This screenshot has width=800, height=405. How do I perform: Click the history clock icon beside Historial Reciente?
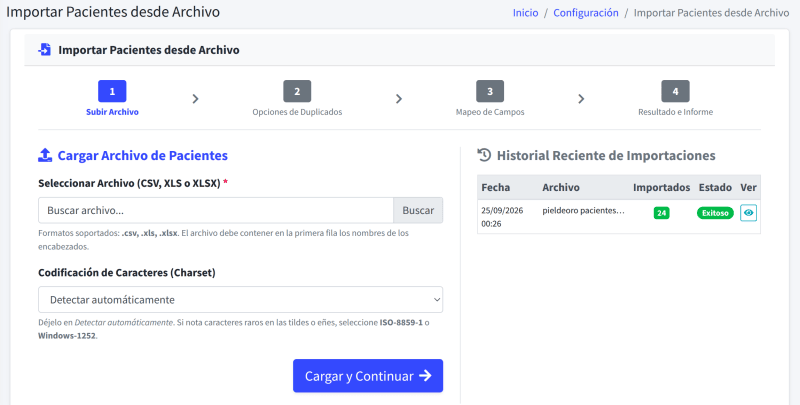[x=484, y=155]
